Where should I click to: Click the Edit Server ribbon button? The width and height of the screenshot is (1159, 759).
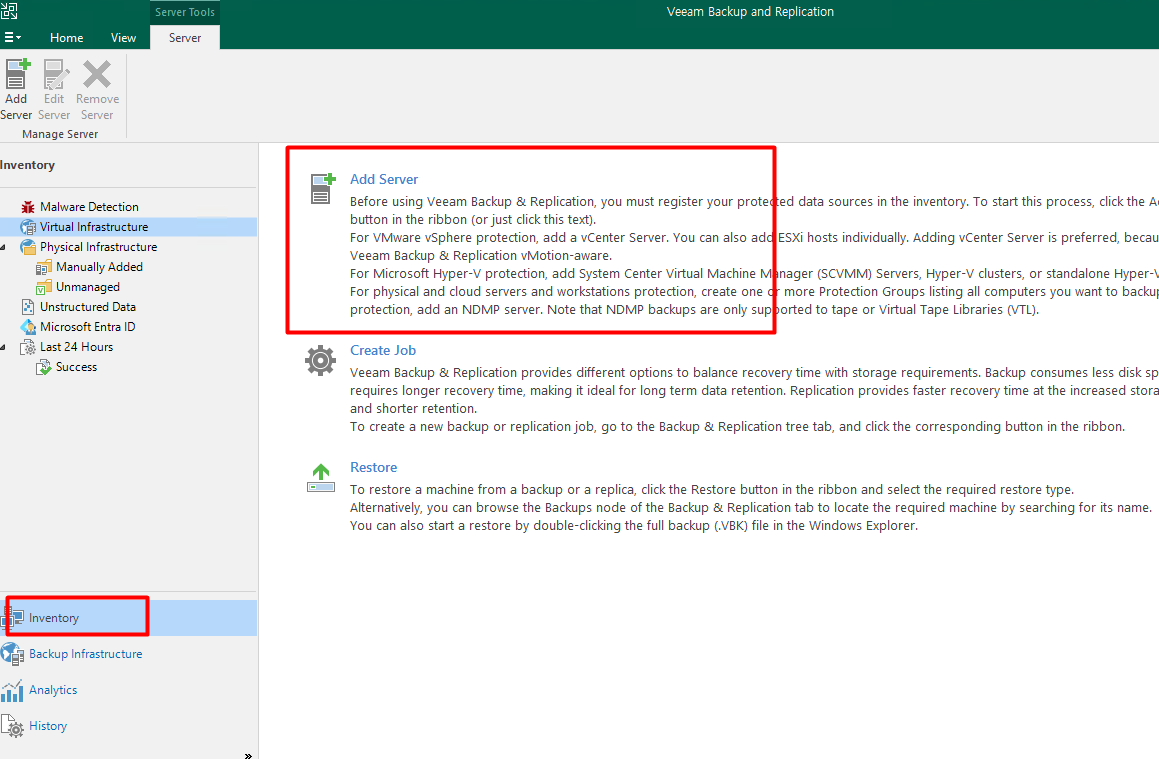click(x=54, y=89)
